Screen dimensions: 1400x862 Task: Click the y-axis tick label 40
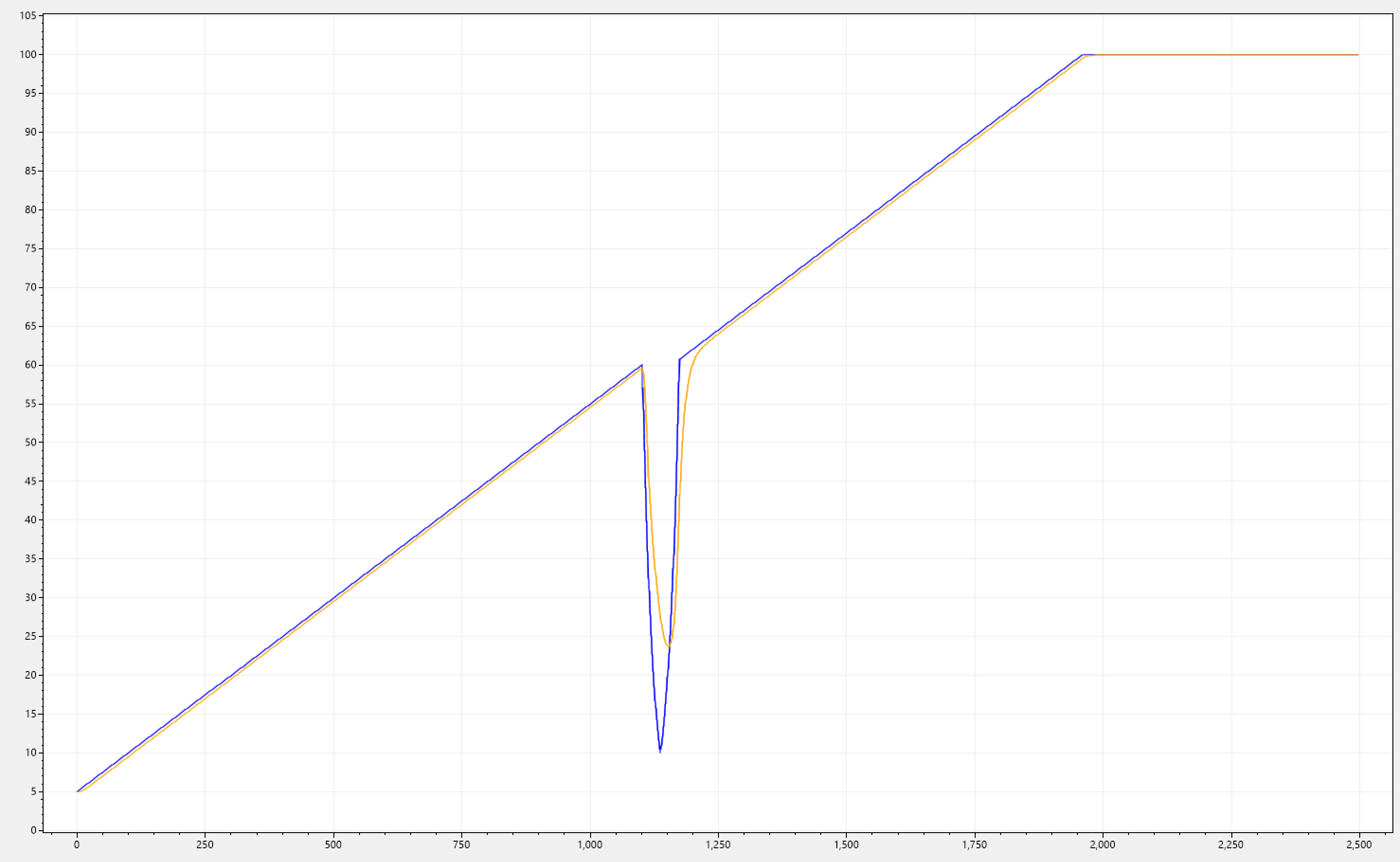[30, 519]
